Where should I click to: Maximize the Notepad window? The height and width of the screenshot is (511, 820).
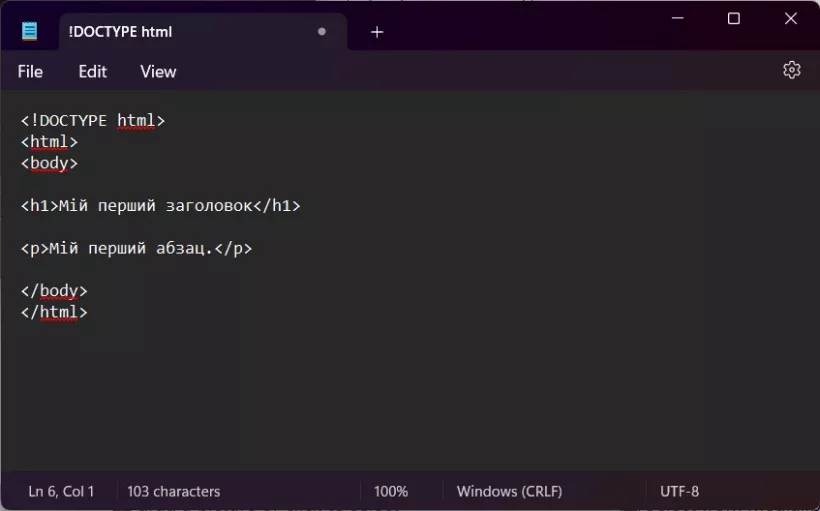click(x=734, y=19)
